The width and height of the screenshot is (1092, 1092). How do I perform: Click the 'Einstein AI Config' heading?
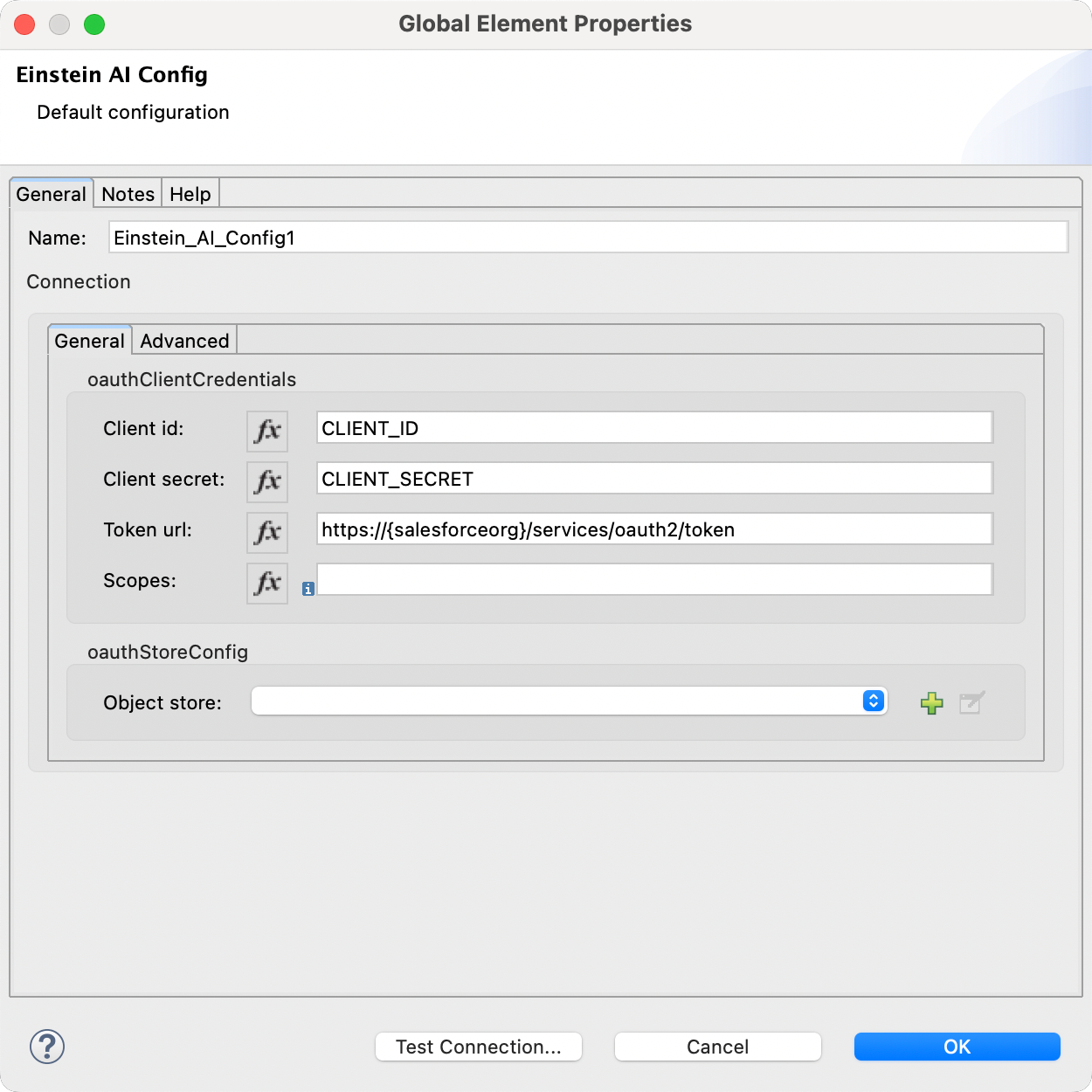(112, 75)
